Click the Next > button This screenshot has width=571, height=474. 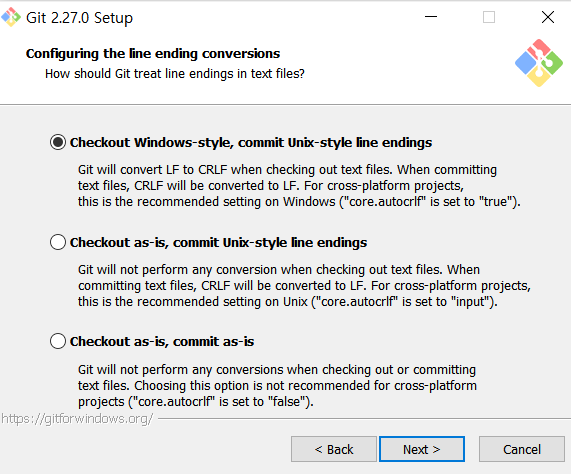coord(422,449)
